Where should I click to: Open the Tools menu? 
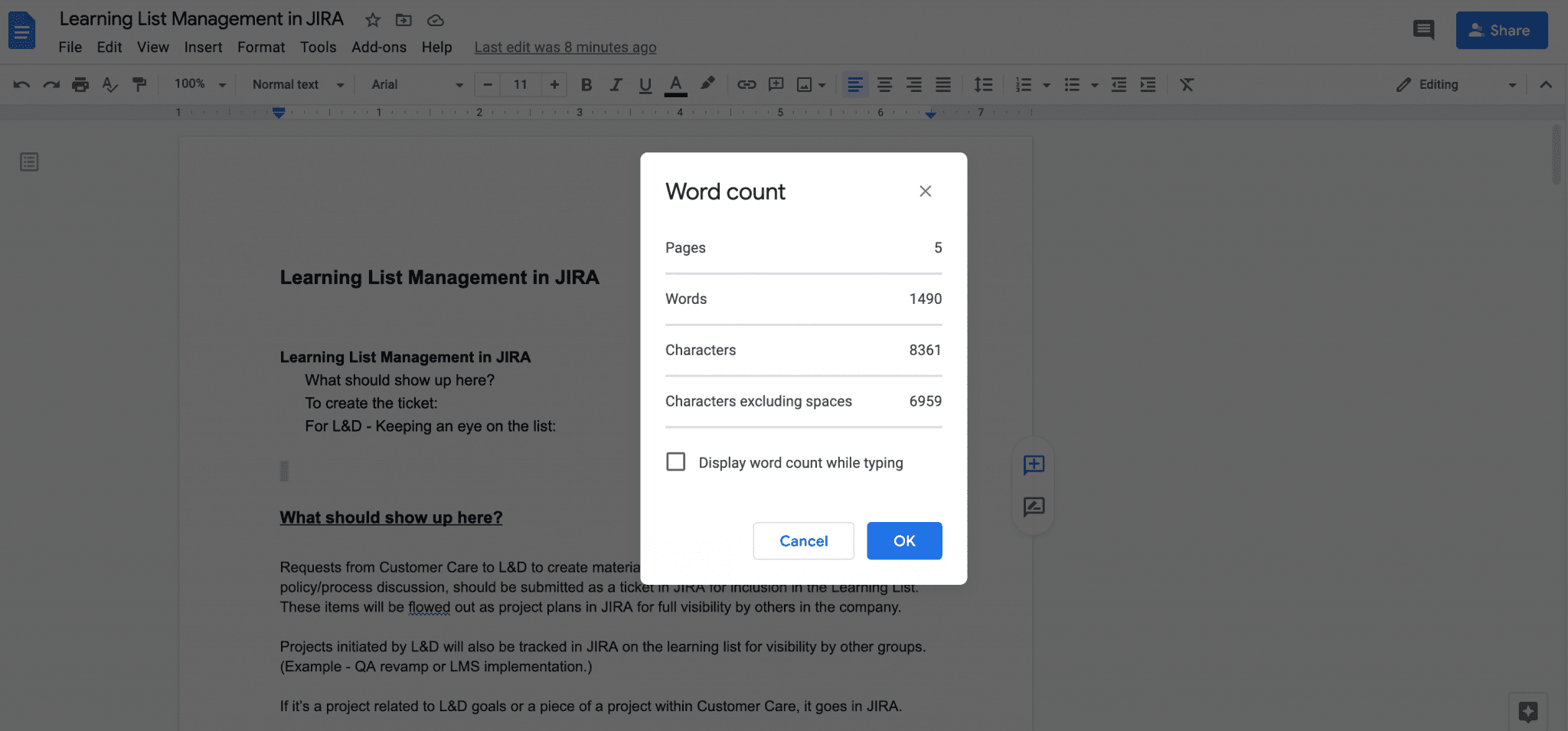(318, 47)
